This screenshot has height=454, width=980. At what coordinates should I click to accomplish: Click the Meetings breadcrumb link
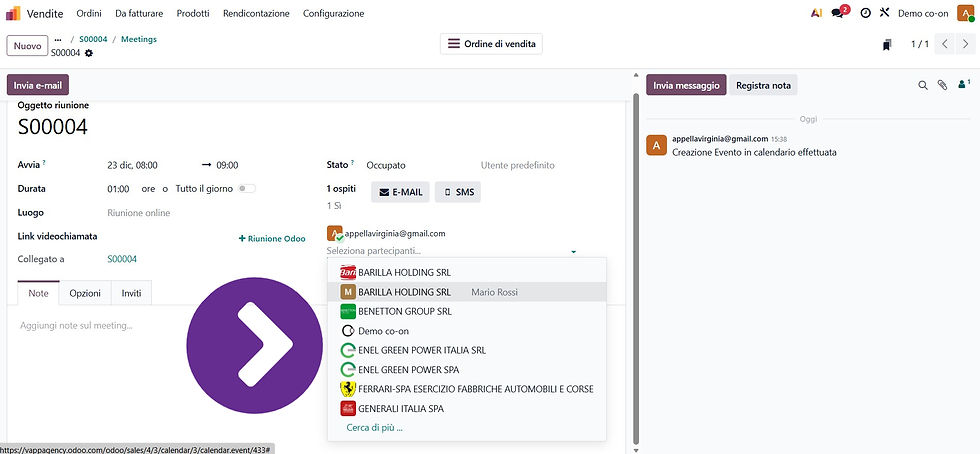[x=139, y=39]
